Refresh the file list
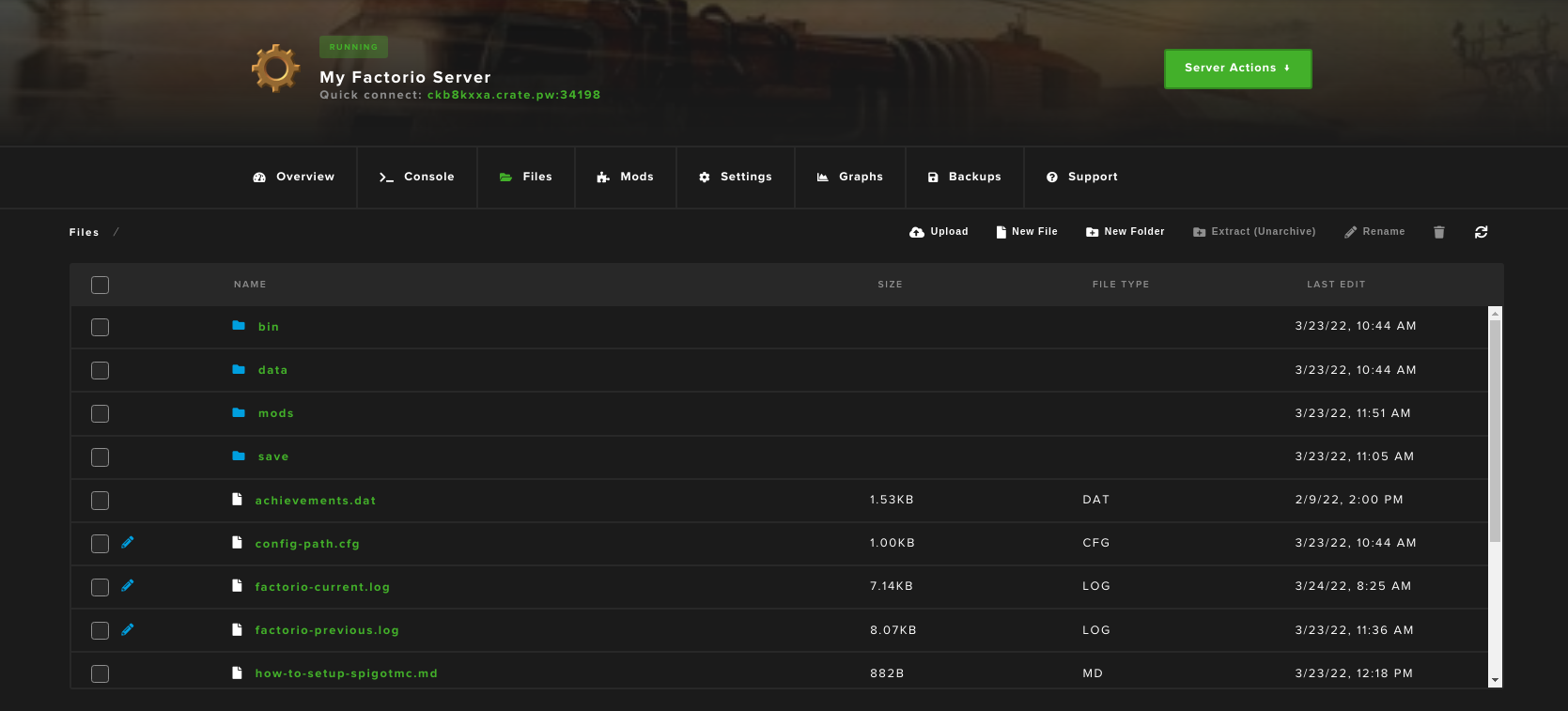Viewport: 1568px width, 711px height. (1481, 232)
